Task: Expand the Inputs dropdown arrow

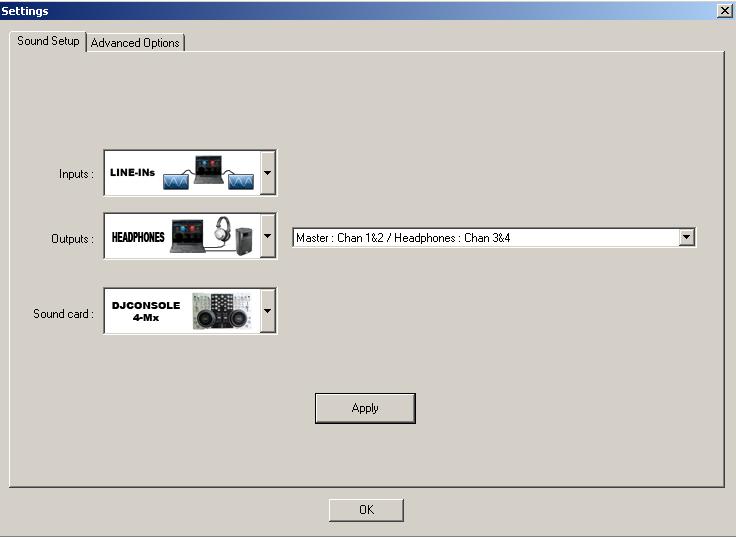Action: coord(267,173)
